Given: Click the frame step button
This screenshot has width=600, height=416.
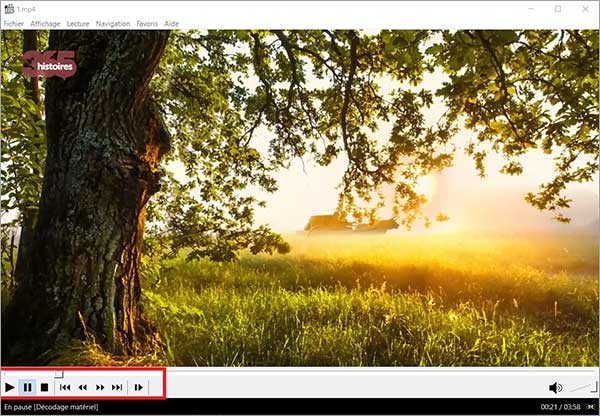Looking at the screenshot, I should [139, 387].
